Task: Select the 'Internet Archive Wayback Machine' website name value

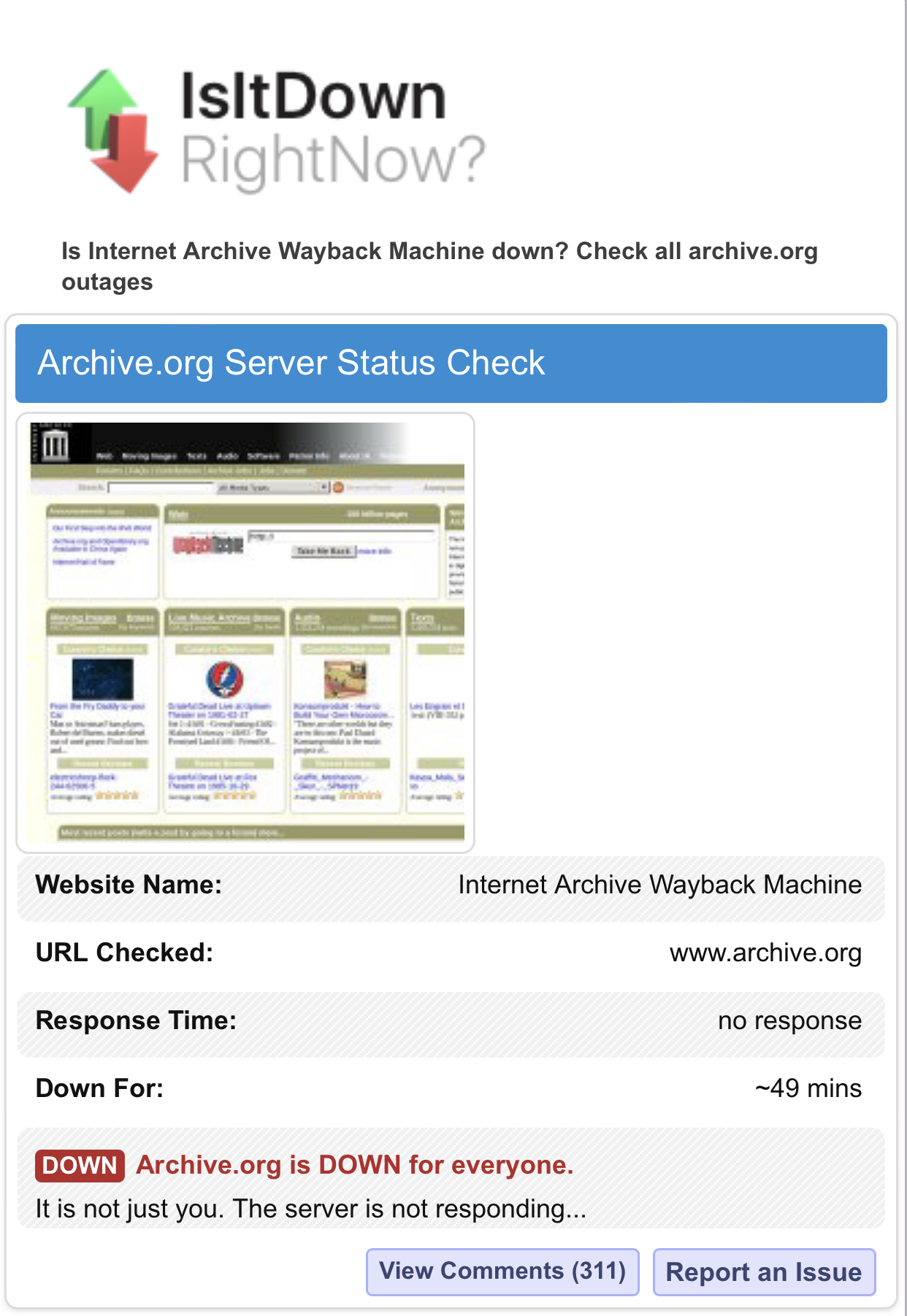Action: point(660,885)
